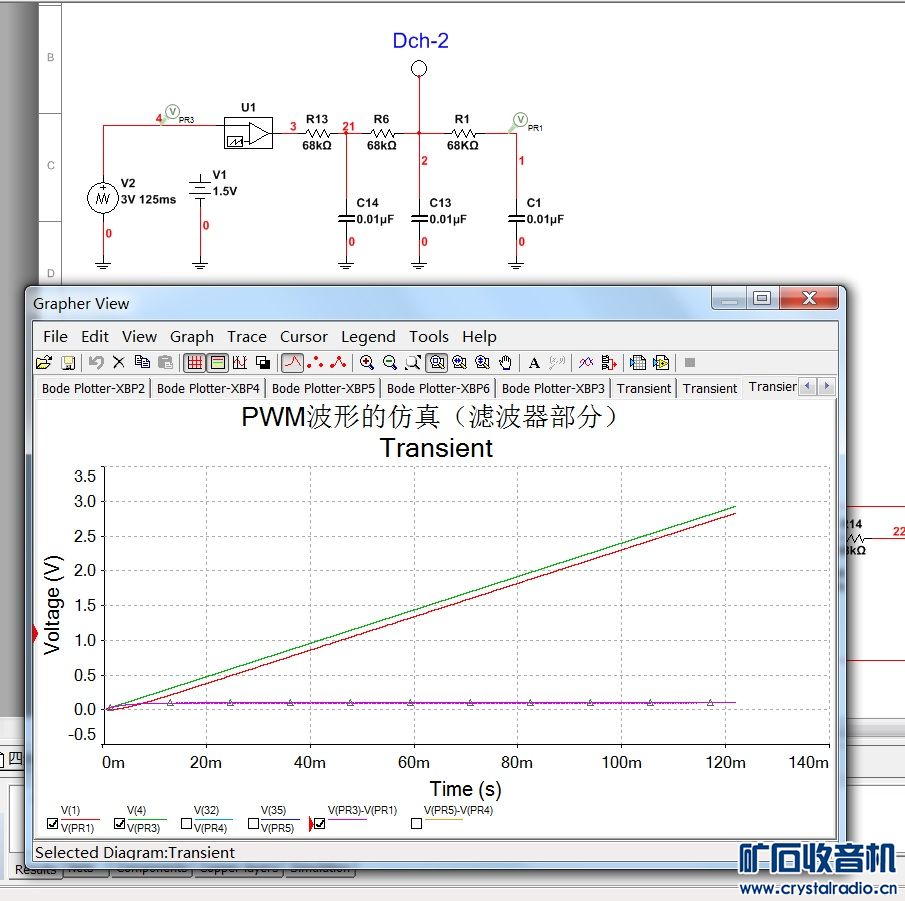Uncheck the V(1) V(PR1) trace checkbox
The height and width of the screenshot is (901, 905).
pyautogui.click(x=53, y=824)
